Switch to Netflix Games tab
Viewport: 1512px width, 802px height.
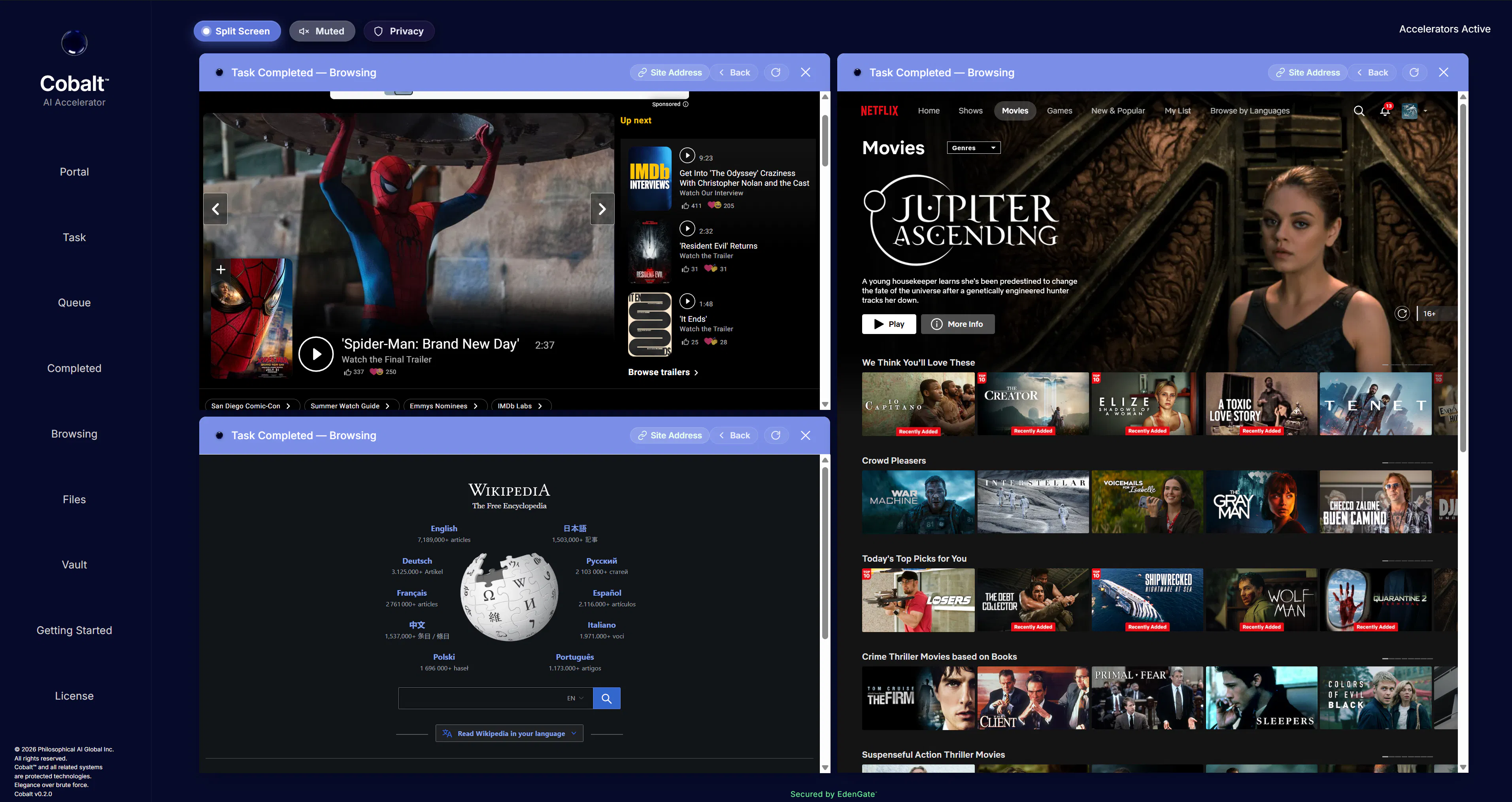coord(1059,110)
